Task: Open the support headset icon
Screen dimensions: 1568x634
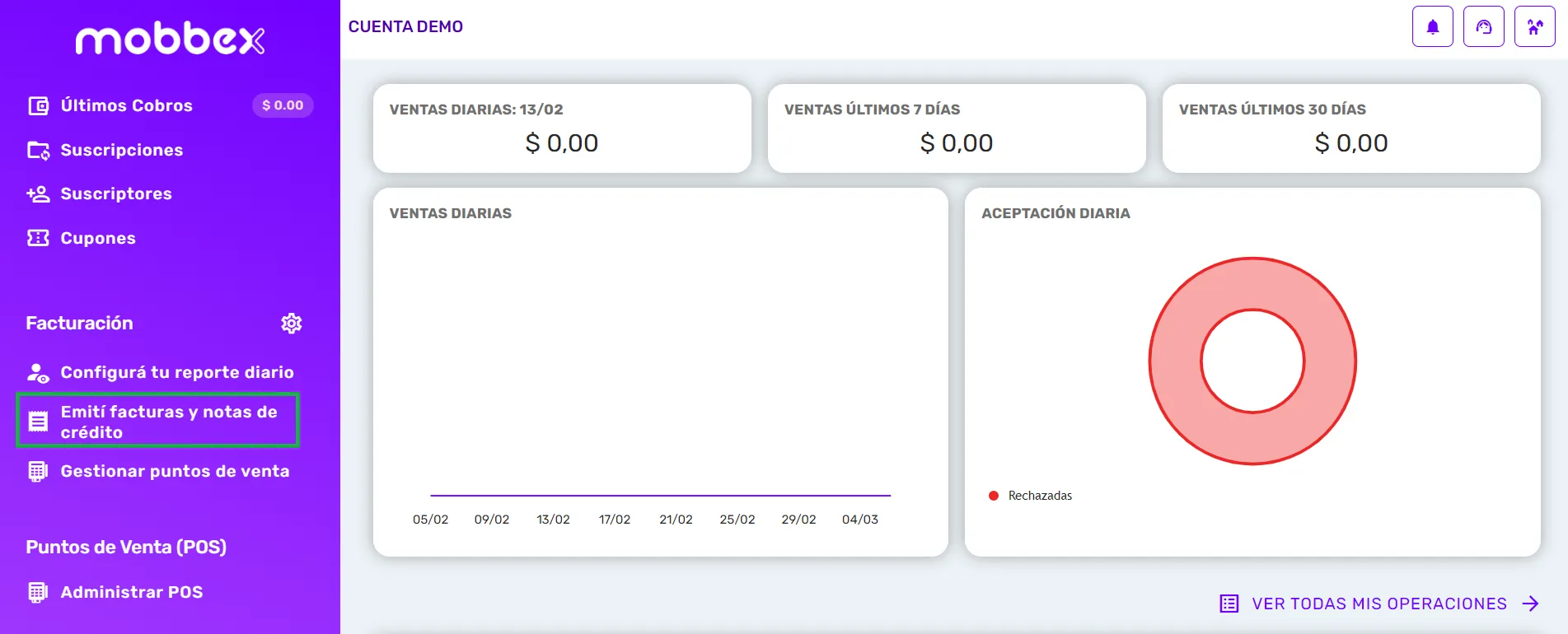Action: click(1484, 26)
